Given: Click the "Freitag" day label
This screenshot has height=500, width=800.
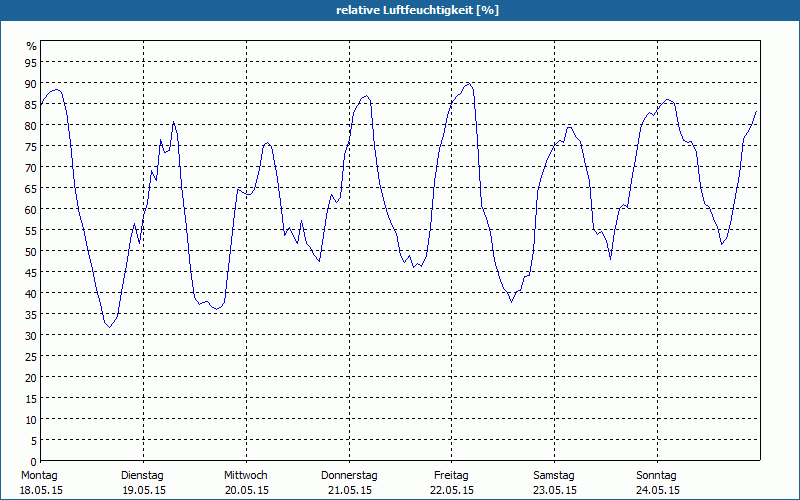Looking at the screenshot, I should 451,475.
